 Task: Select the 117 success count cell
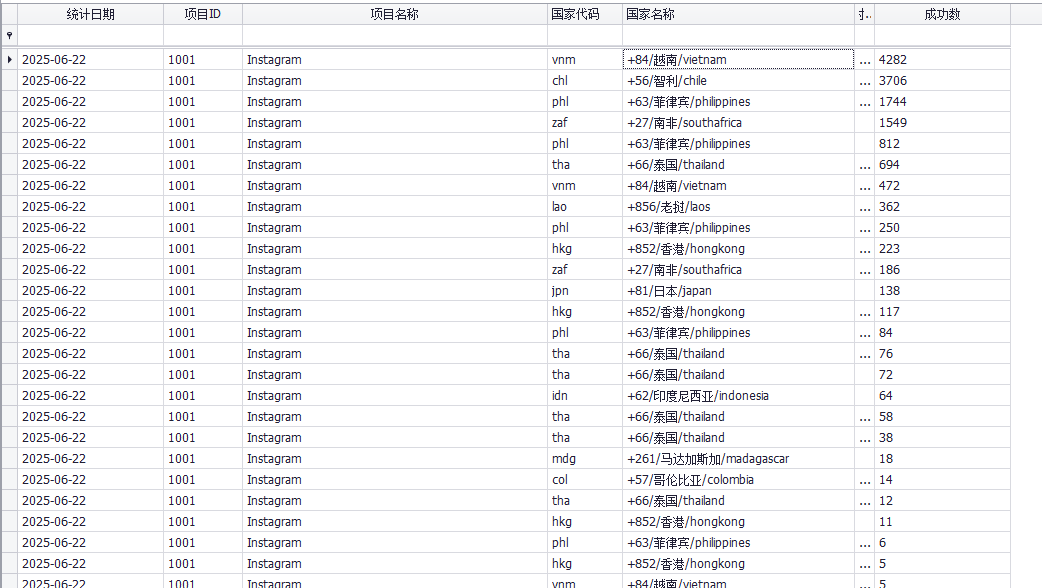[942, 312]
